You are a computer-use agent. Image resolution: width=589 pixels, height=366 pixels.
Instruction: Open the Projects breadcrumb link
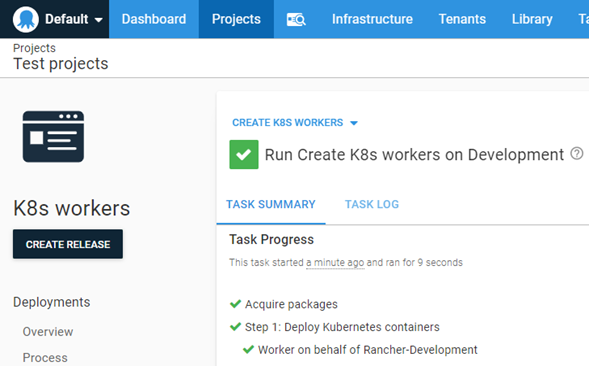[x=34, y=48]
